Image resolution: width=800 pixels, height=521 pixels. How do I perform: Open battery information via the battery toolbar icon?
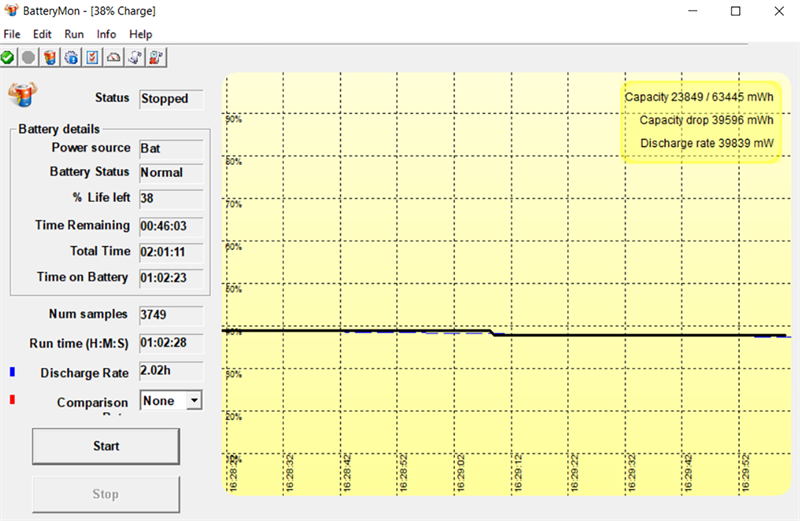pyautogui.click(x=50, y=57)
